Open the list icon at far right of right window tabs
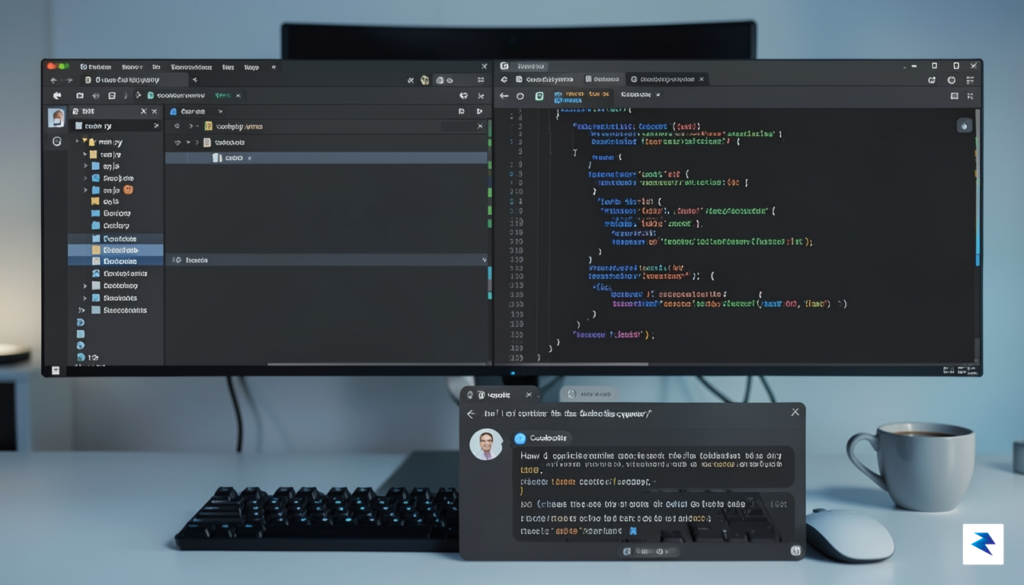 970,80
